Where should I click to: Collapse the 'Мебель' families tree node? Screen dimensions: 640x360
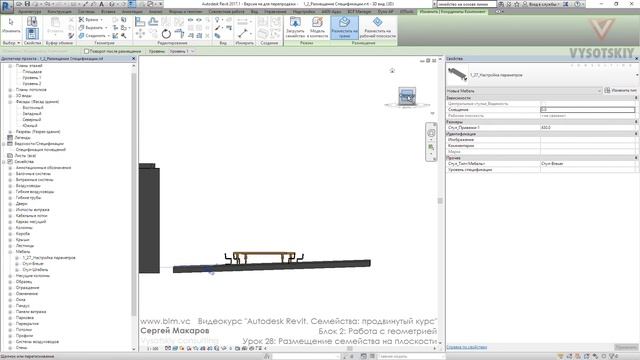click(10, 252)
